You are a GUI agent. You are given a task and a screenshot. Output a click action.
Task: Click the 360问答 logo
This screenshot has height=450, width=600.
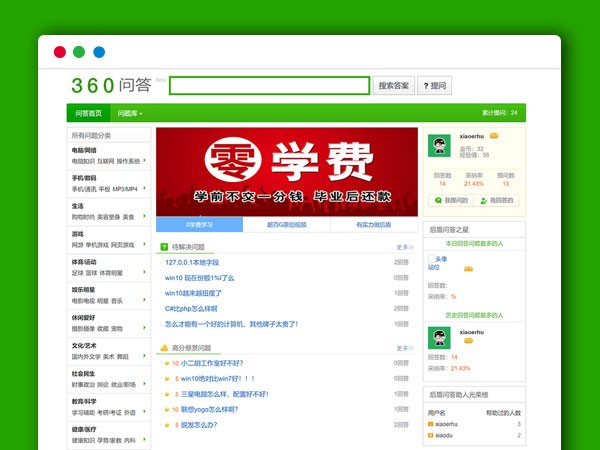coord(111,85)
